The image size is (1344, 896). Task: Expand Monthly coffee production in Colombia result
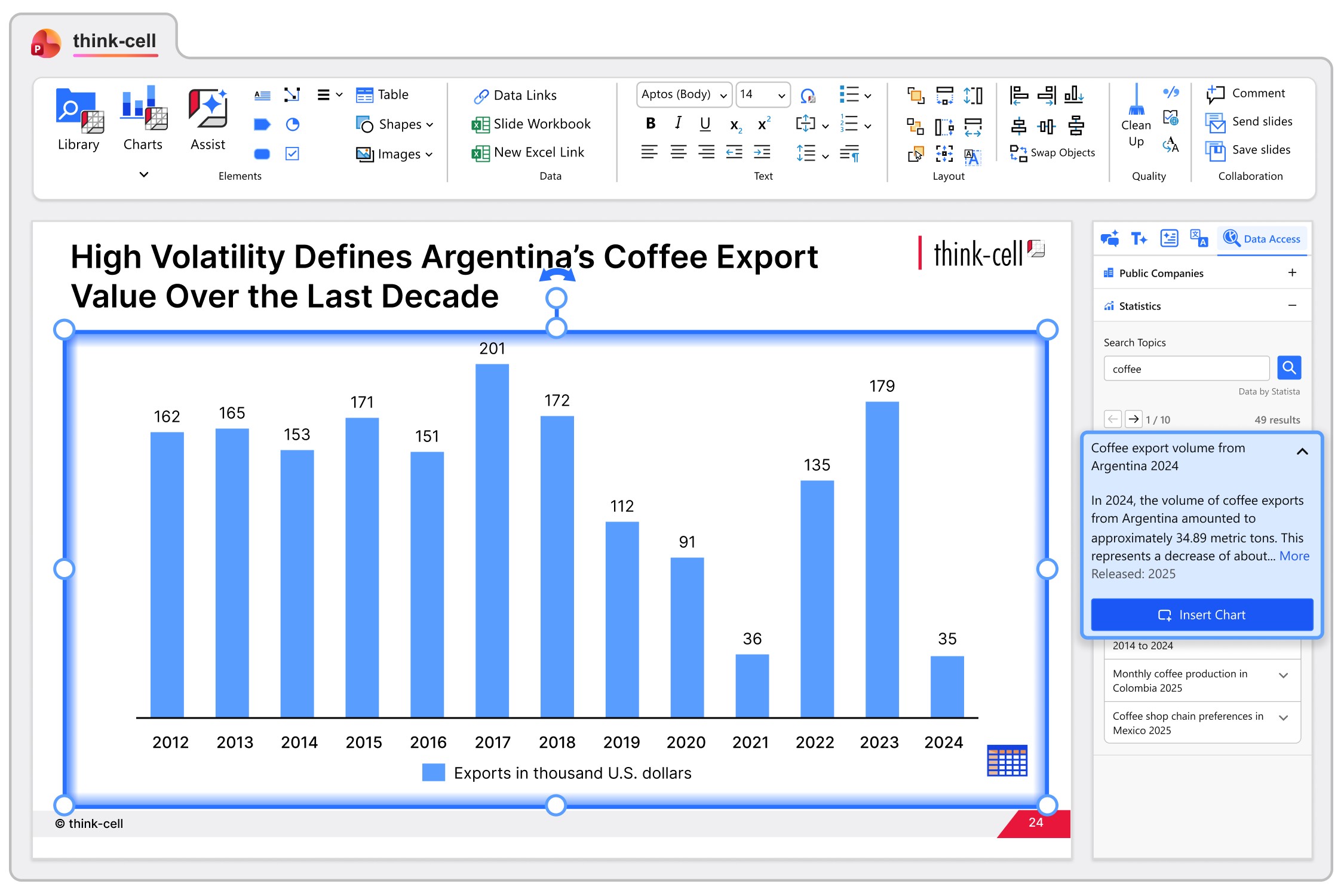coord(1282,676)
